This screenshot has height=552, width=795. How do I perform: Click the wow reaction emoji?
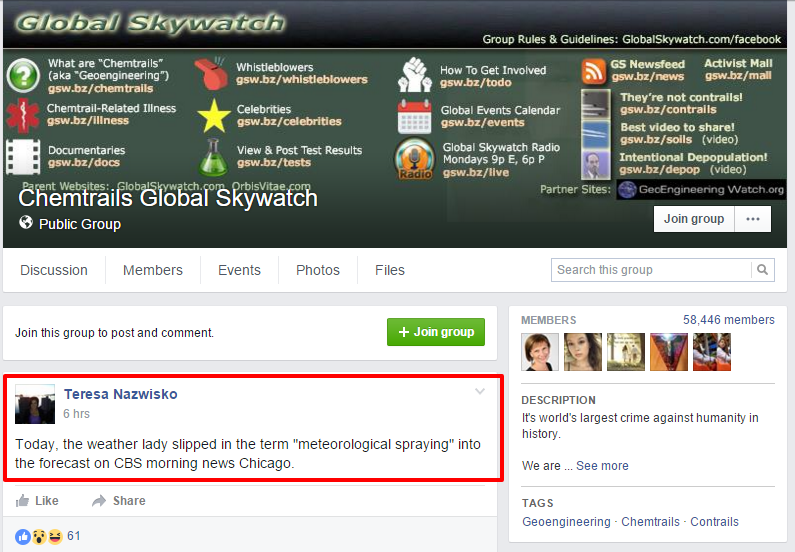[x=39, y=536]
